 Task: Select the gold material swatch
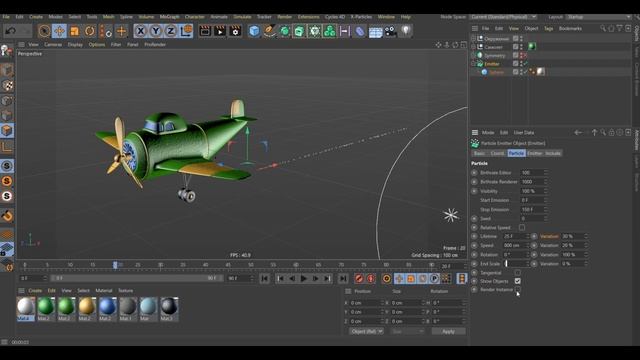(87, 309)
